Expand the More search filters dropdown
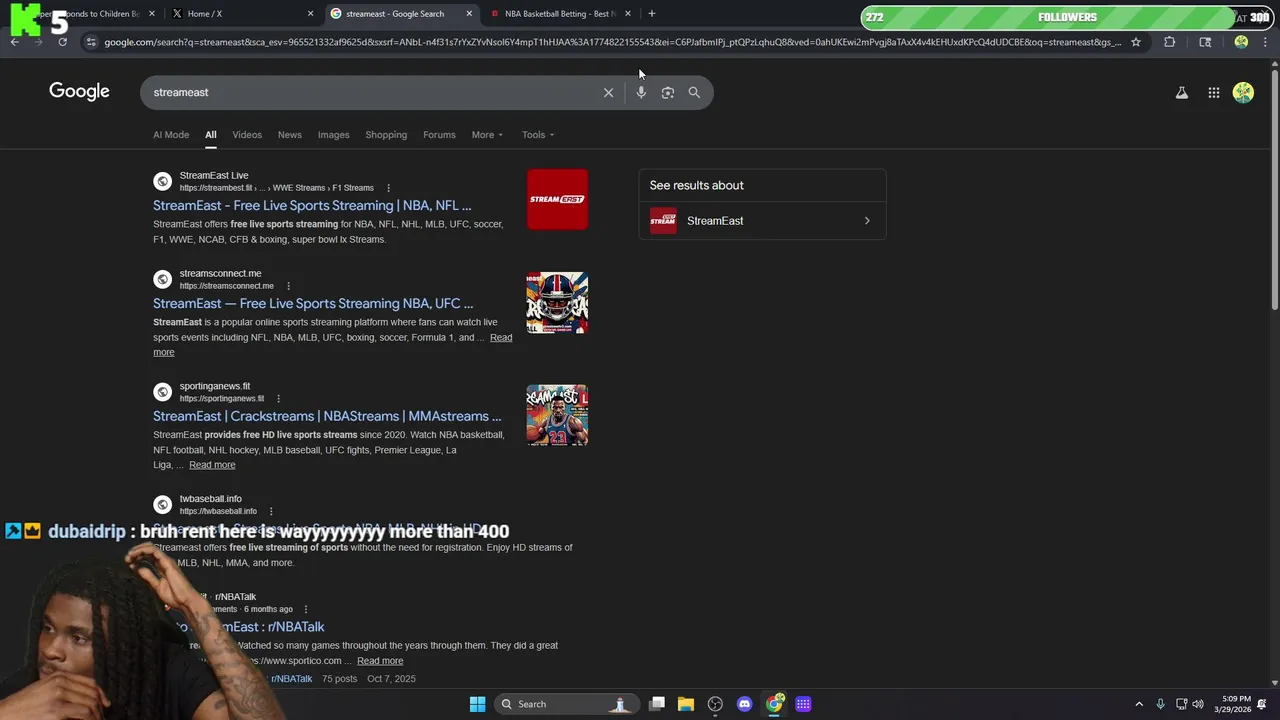 pyautogui.click(x=487, y=135)
